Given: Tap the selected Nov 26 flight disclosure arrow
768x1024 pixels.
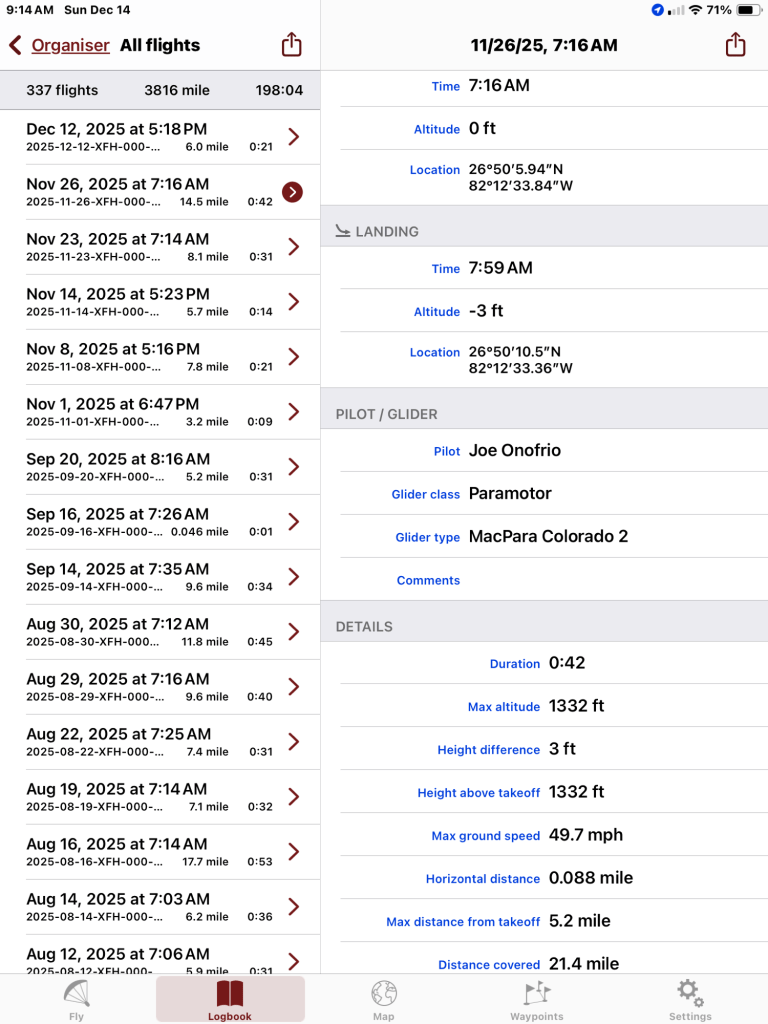Looking at the screenshot, I should (293, 192).
